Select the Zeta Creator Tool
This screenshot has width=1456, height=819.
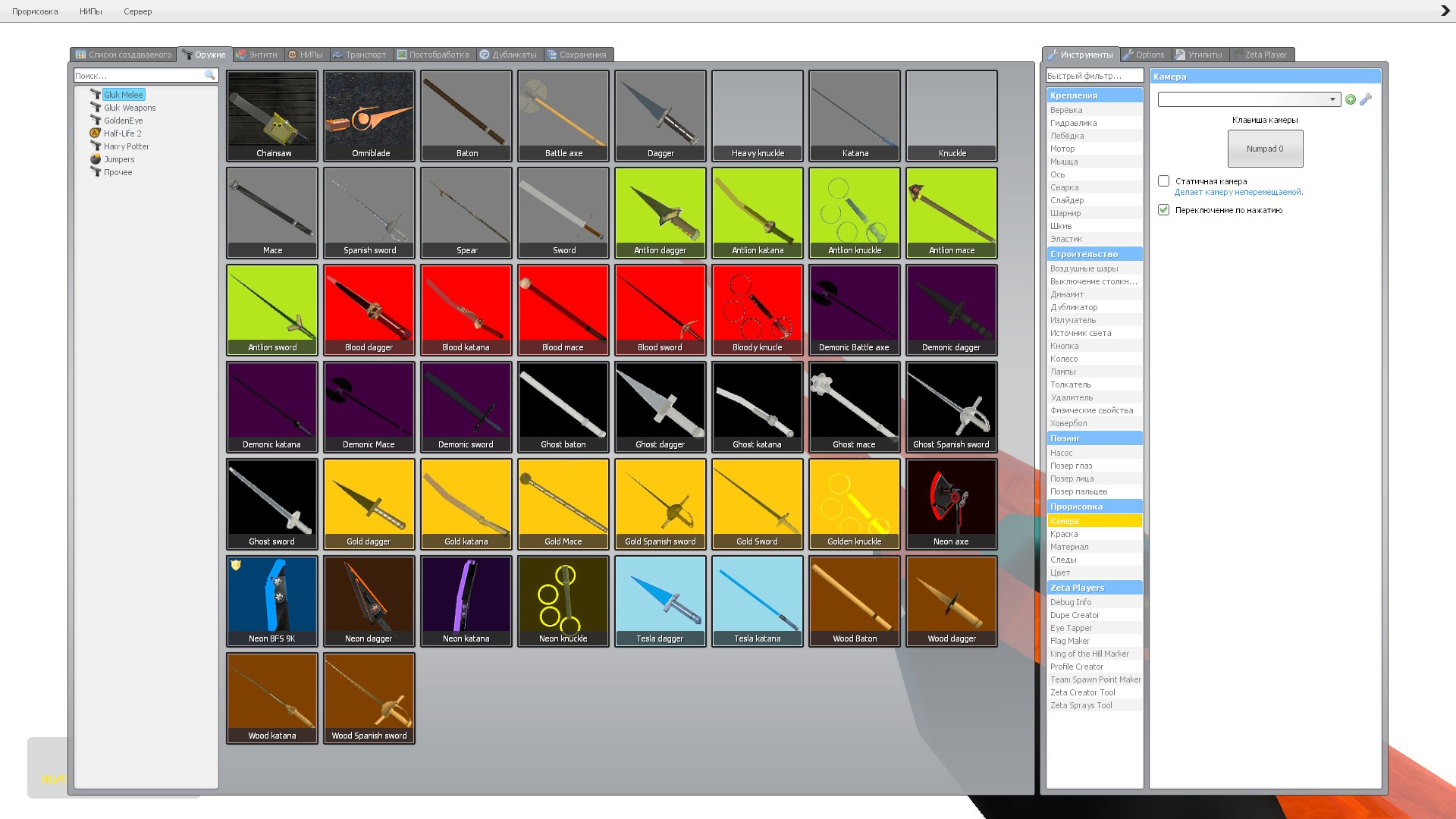click(1094, 692)
